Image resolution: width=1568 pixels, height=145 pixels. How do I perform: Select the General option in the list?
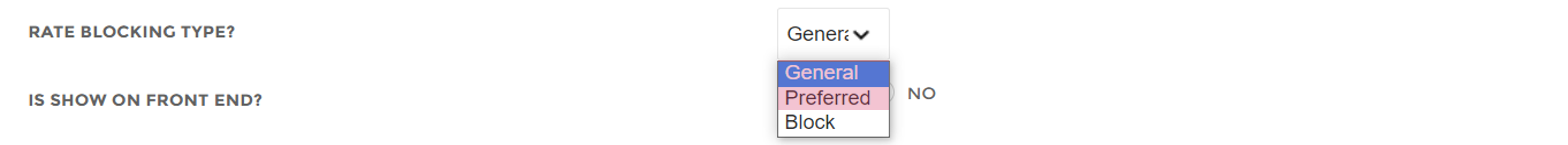833,73
